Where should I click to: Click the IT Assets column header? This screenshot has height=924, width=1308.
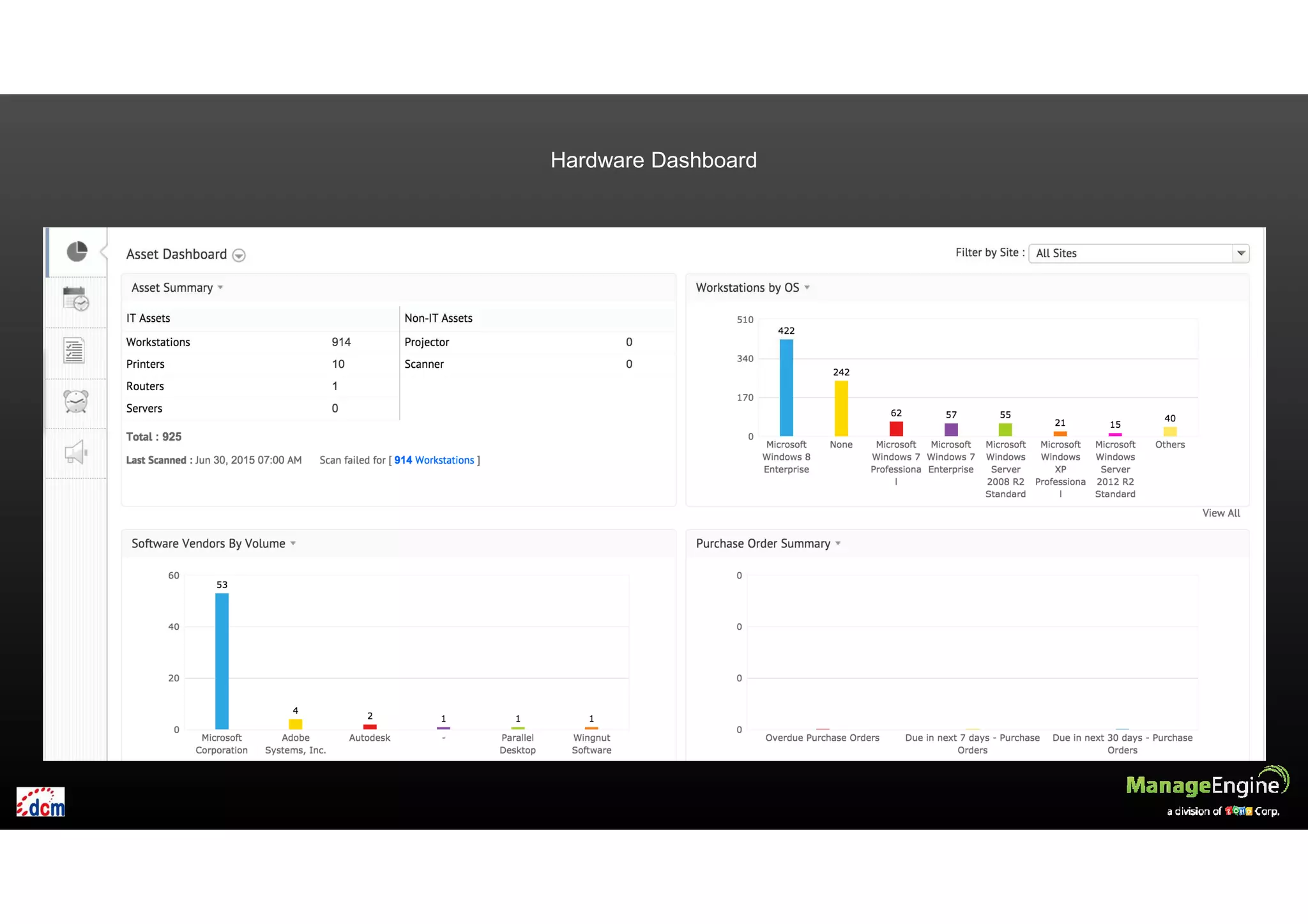[148, 318]
